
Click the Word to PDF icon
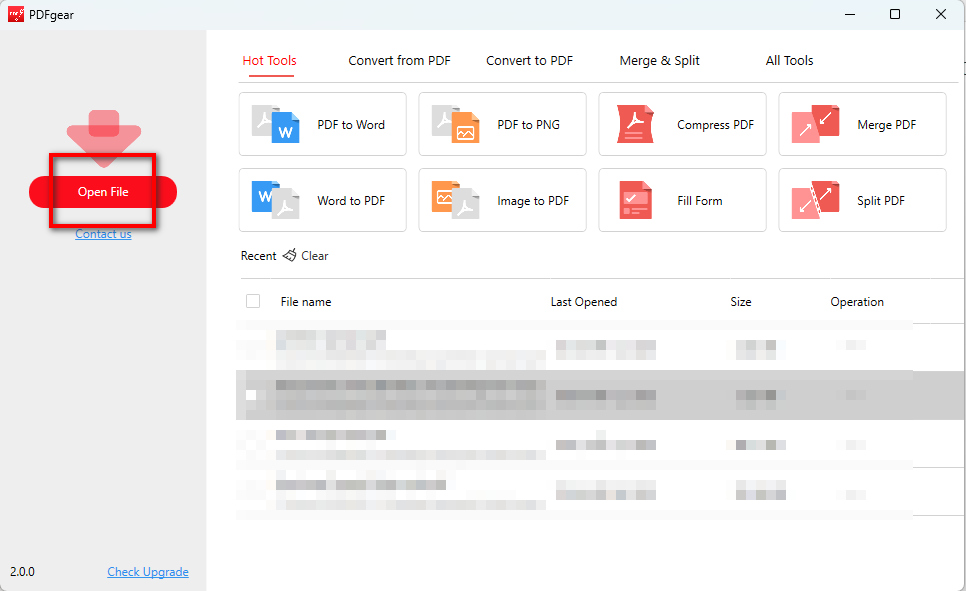coord(275,200)
